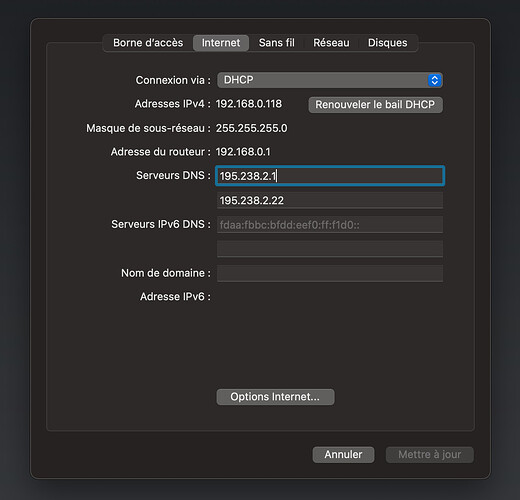520x500 pixels.
Task: Click the first Serveurs IPv6 DNS field
Action: 330,225
